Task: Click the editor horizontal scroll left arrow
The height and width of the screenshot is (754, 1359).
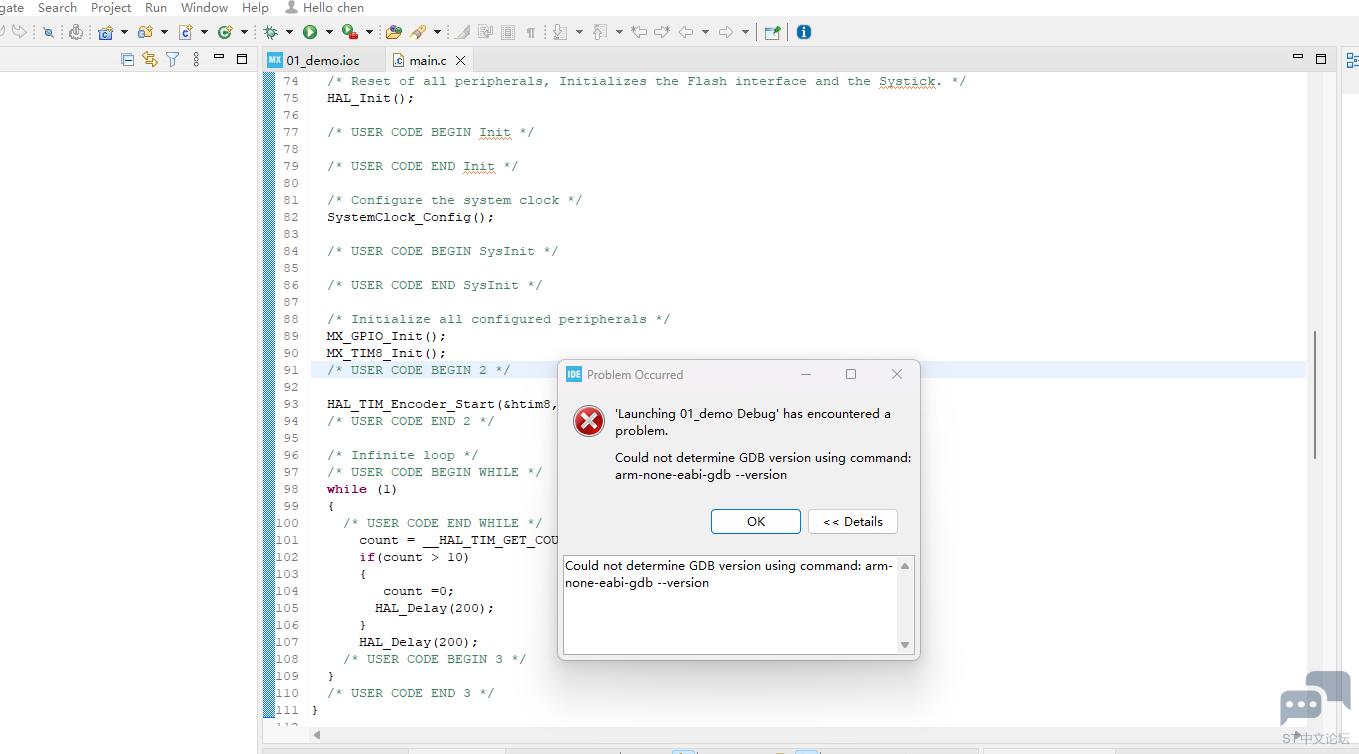Action: point(317,735)
